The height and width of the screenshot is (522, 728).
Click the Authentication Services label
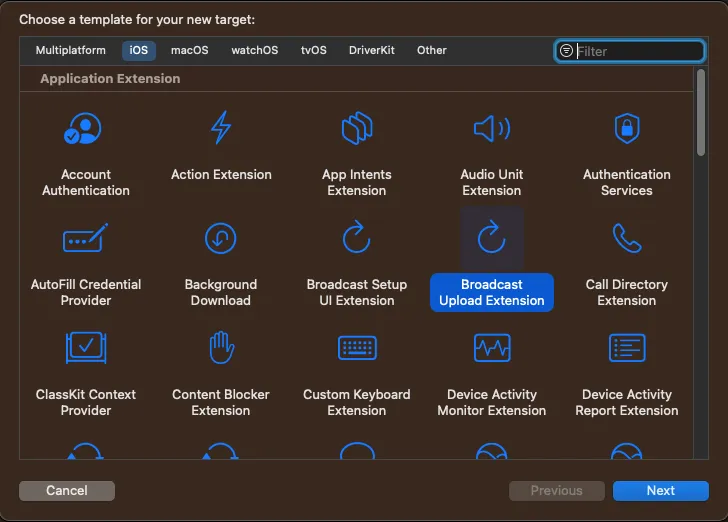[627, 183]
